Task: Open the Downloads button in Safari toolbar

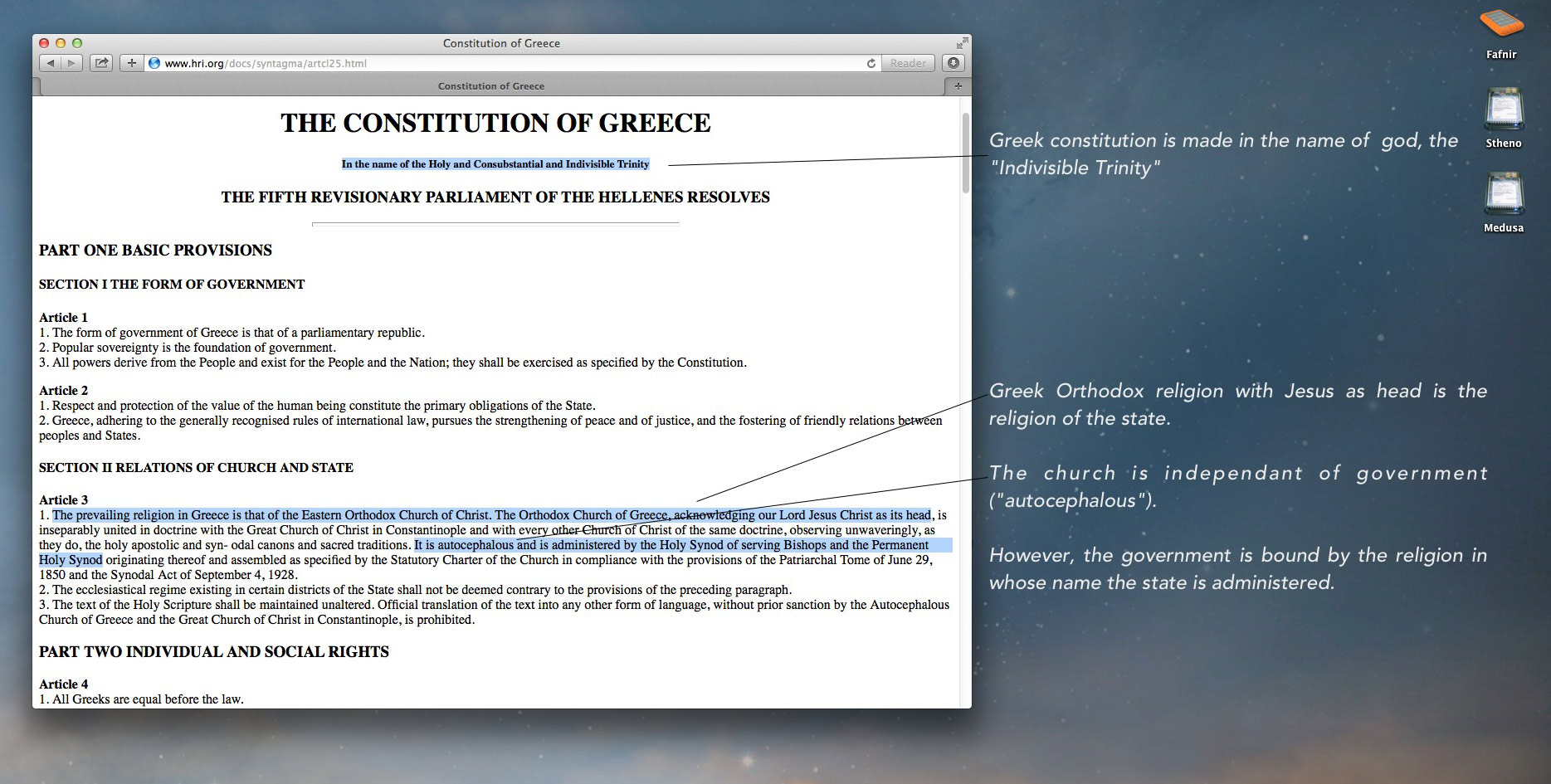Action: [x=954, y=63]
